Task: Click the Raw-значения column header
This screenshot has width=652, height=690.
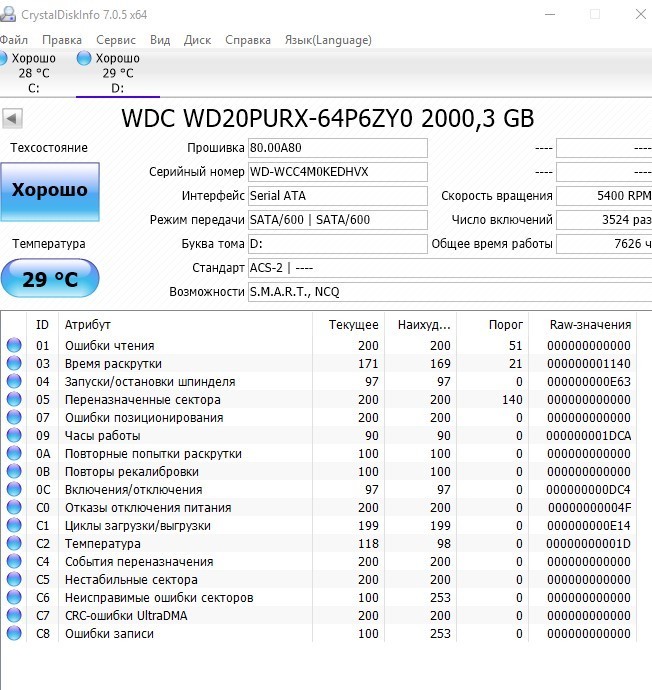Action: click(x=582, y=325)
